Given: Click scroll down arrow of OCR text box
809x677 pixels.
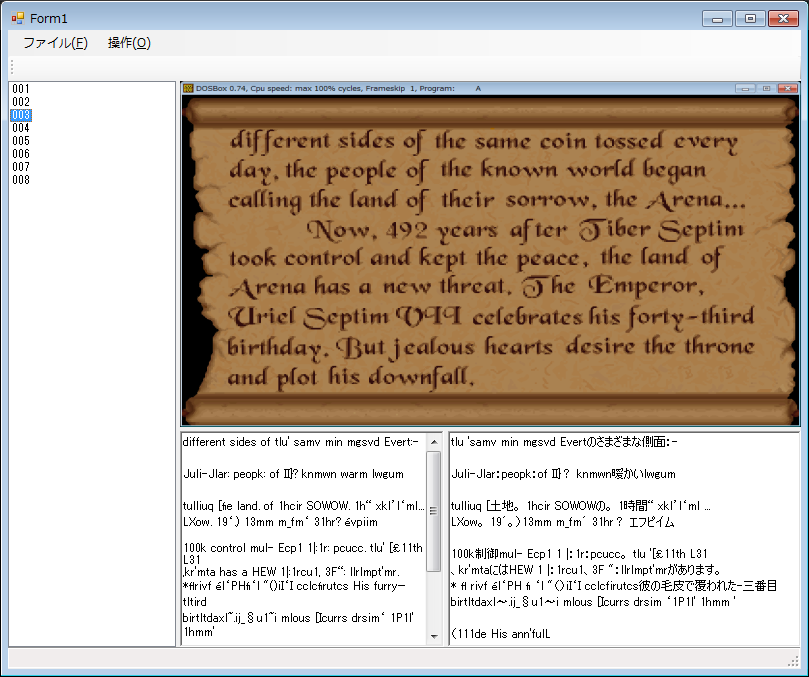Looking at the screenshot, I should tap(434, 636).
